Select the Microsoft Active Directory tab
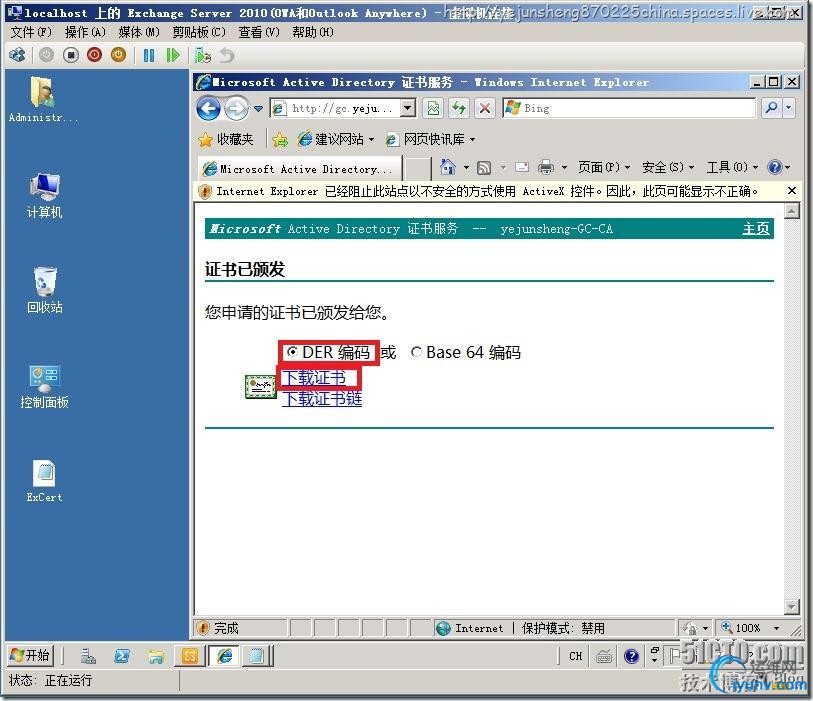This screenshot has width=813, height=701. [299, 169]
